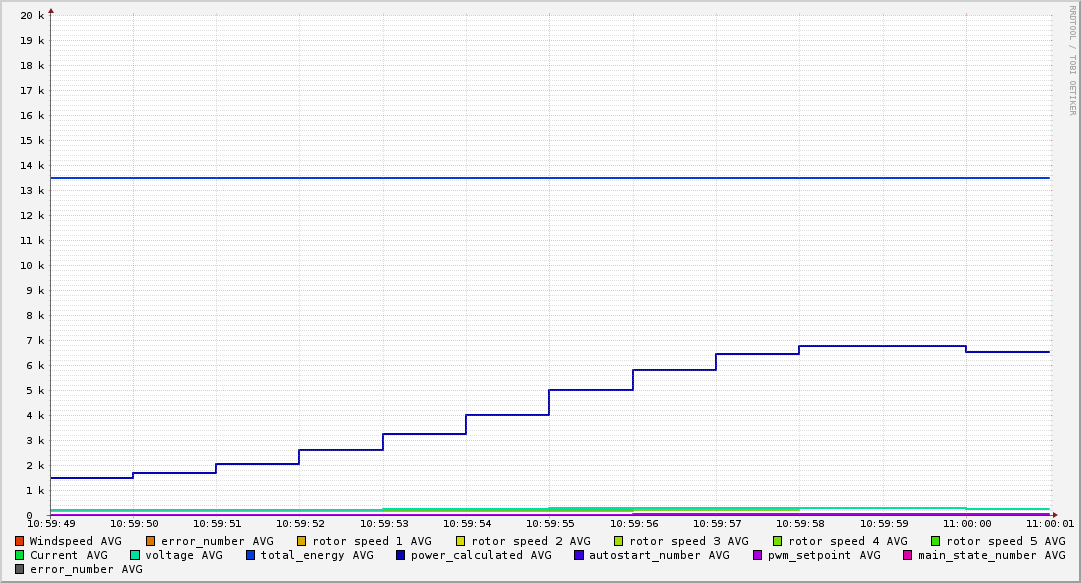Click the 10:59:49 start time label
The image size is (1081, 583).
50,523
